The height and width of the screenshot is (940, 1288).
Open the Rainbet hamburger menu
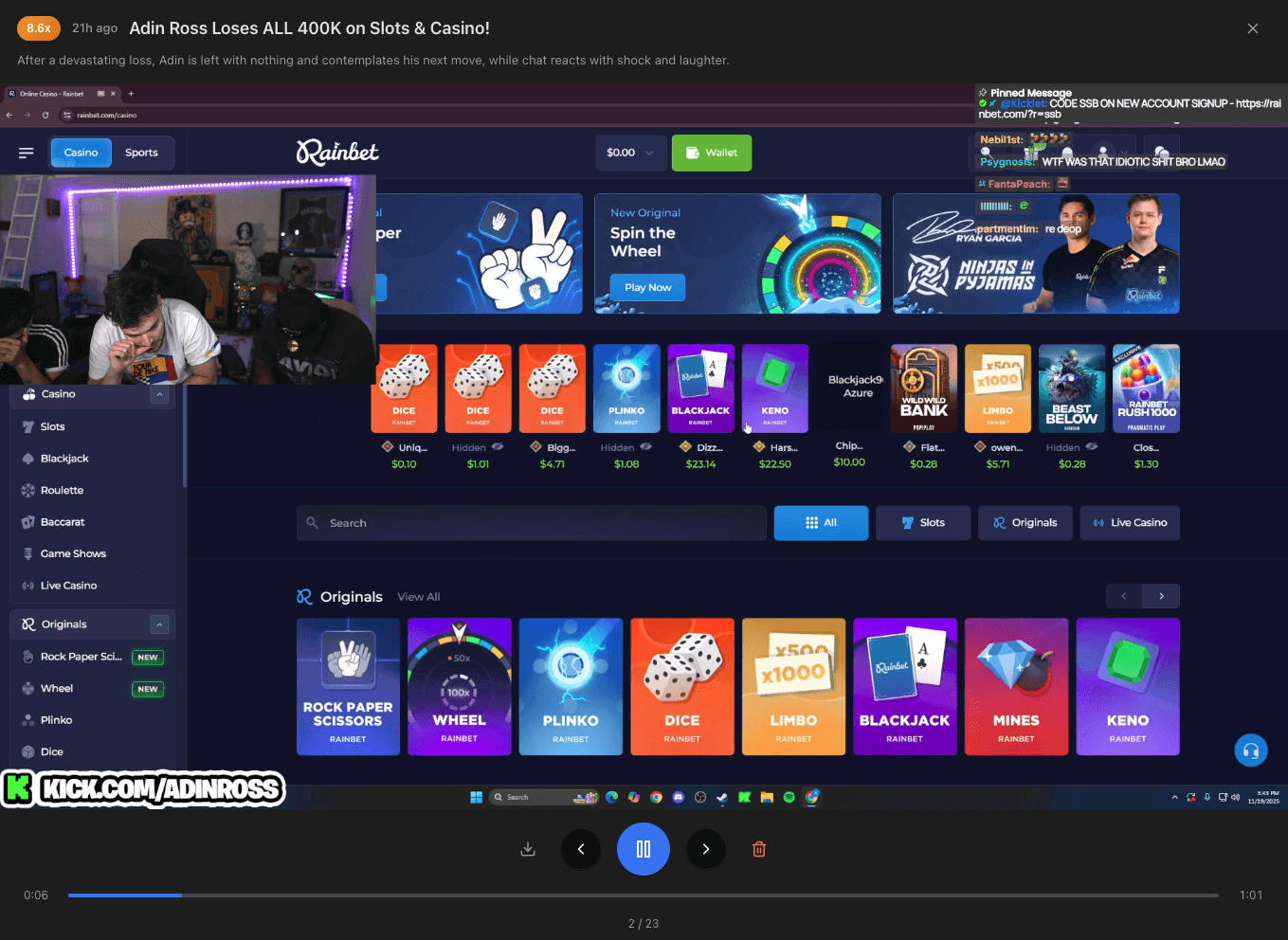click(x=27, y=153)
